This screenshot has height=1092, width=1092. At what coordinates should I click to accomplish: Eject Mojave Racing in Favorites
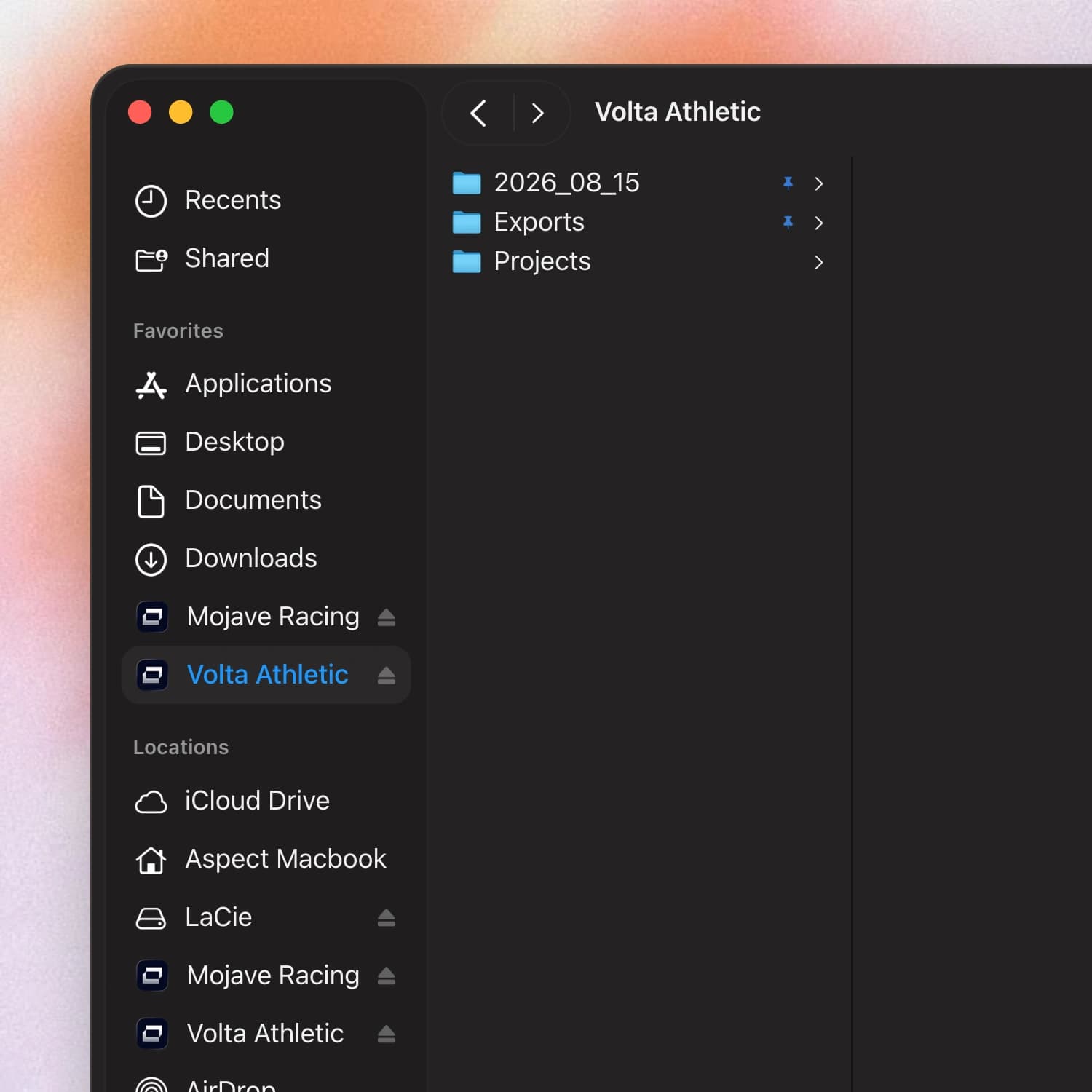(386, 617)
